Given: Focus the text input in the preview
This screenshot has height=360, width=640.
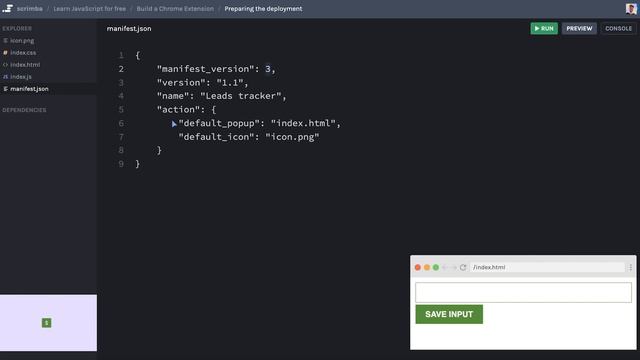Looking at the screenshot, I should 523,292.
